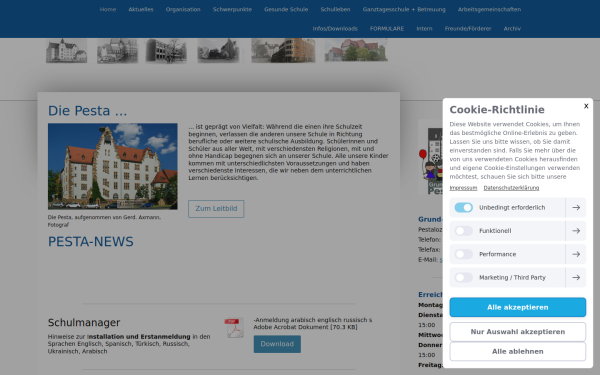Open the Datenschutzerklärung link
The image size is (600, 375).
(x=511, y=188)
